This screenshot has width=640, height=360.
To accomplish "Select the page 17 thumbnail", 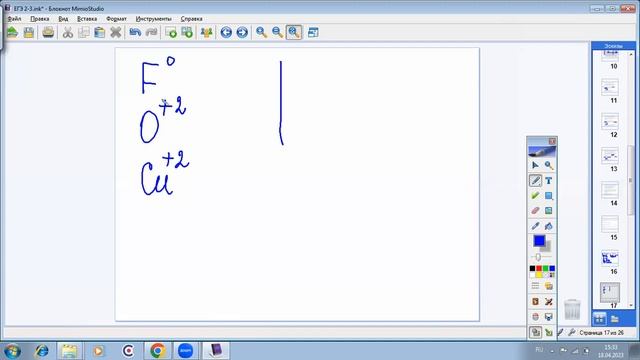I will click(x=610, y=293).
